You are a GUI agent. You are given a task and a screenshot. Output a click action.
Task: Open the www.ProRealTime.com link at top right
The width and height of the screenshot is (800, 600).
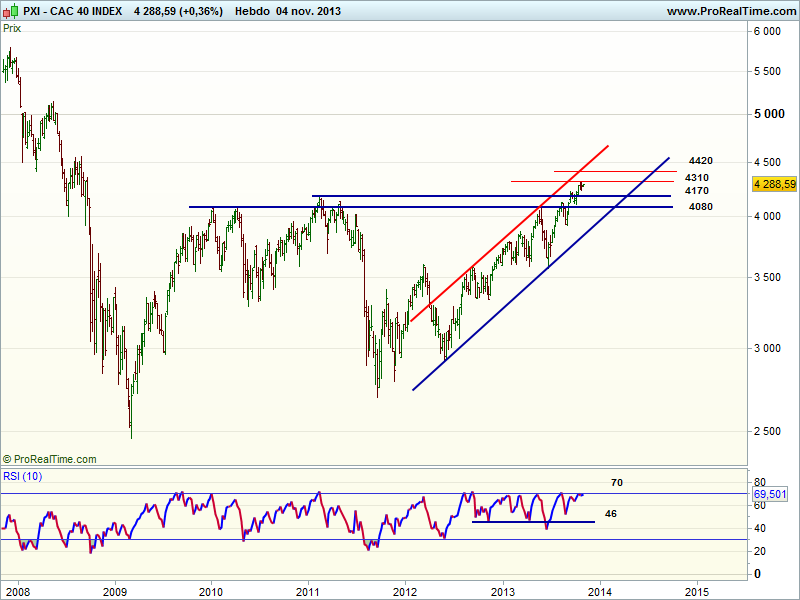point(730,11)
